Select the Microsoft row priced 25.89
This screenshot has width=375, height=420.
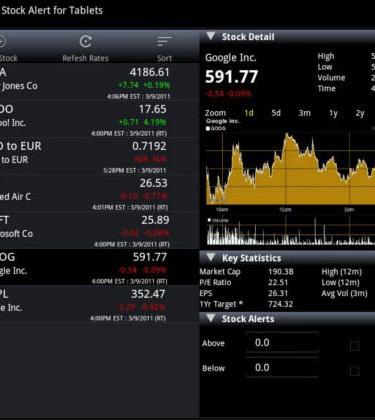click(99, 231)
